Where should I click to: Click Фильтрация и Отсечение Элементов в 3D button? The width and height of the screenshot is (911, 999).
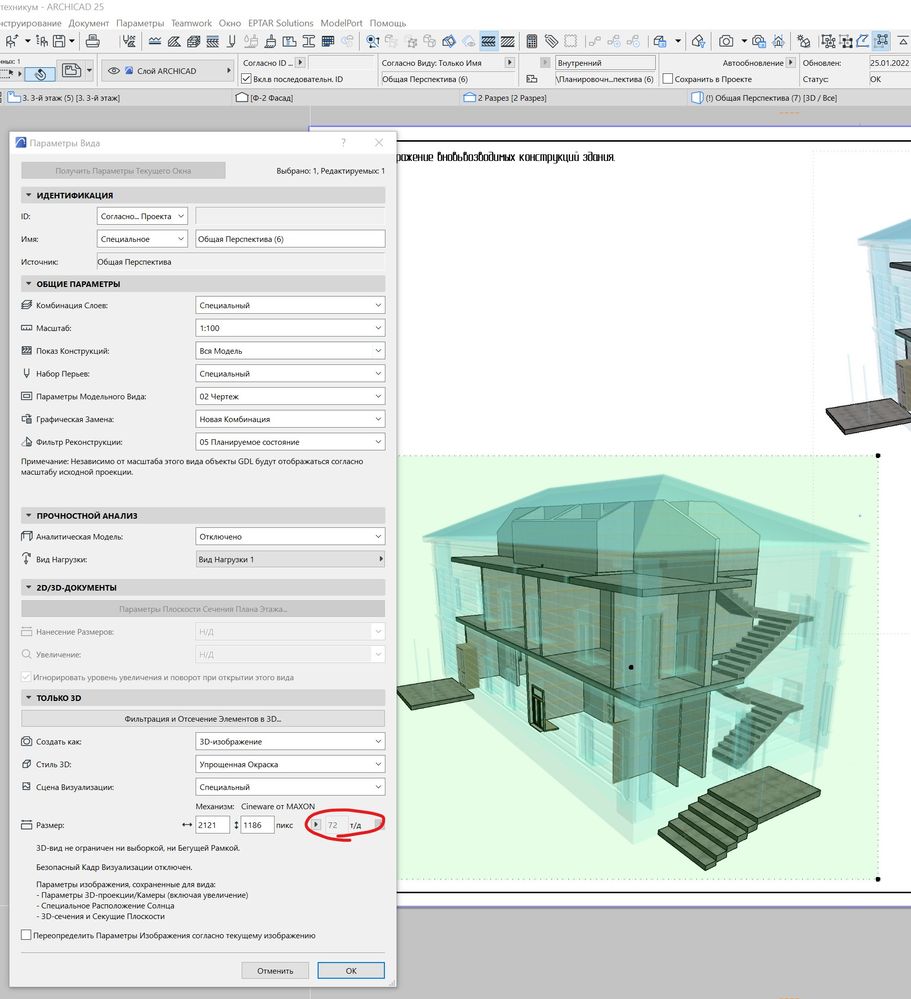[203, 718]
